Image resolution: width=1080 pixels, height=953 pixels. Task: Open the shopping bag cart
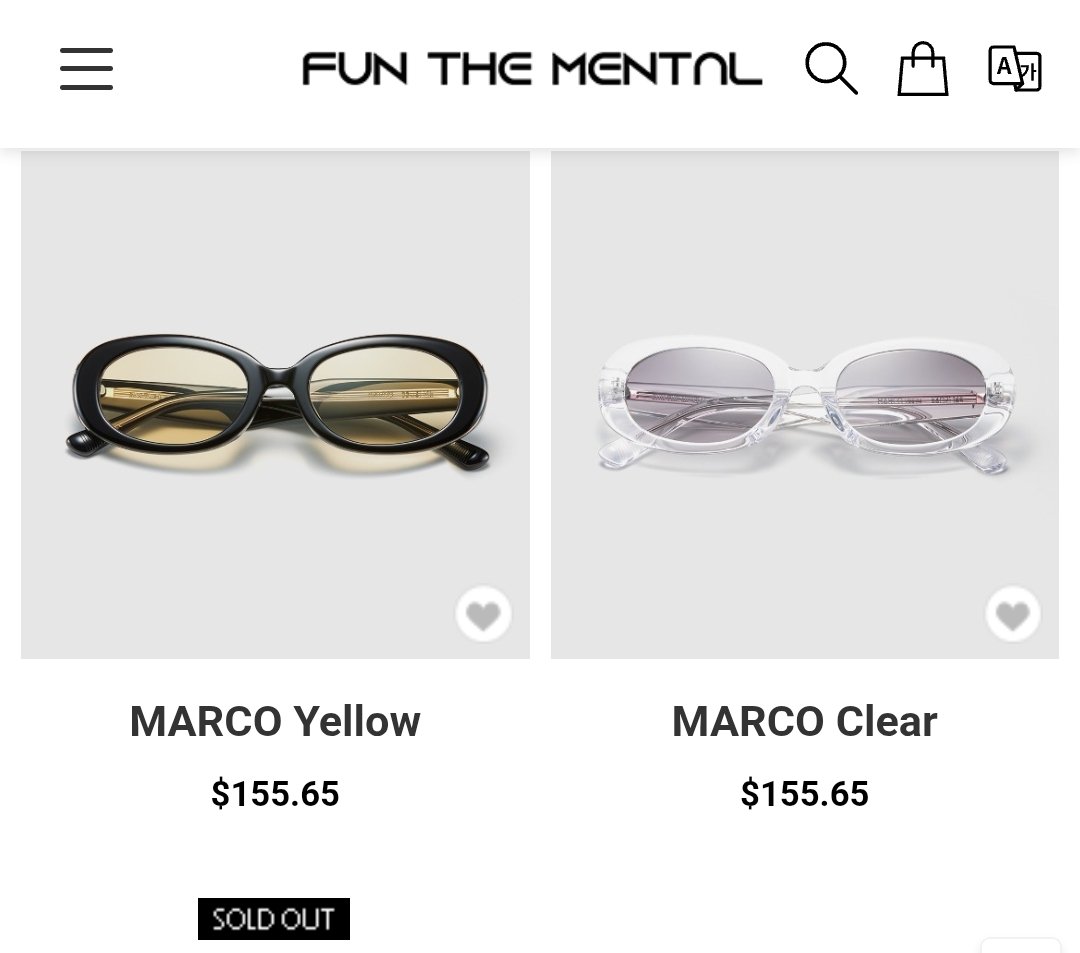click(922, 69)
